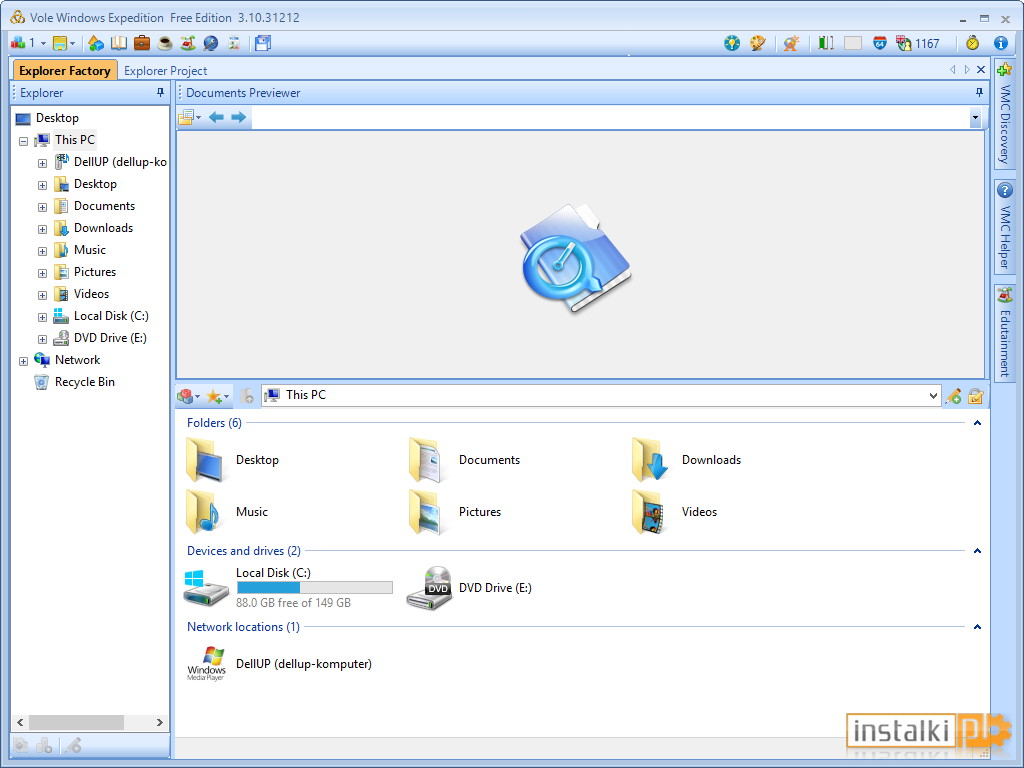Click the briefcase icon in the toolbar
The image size is (1024, 768).
(142, 43)
